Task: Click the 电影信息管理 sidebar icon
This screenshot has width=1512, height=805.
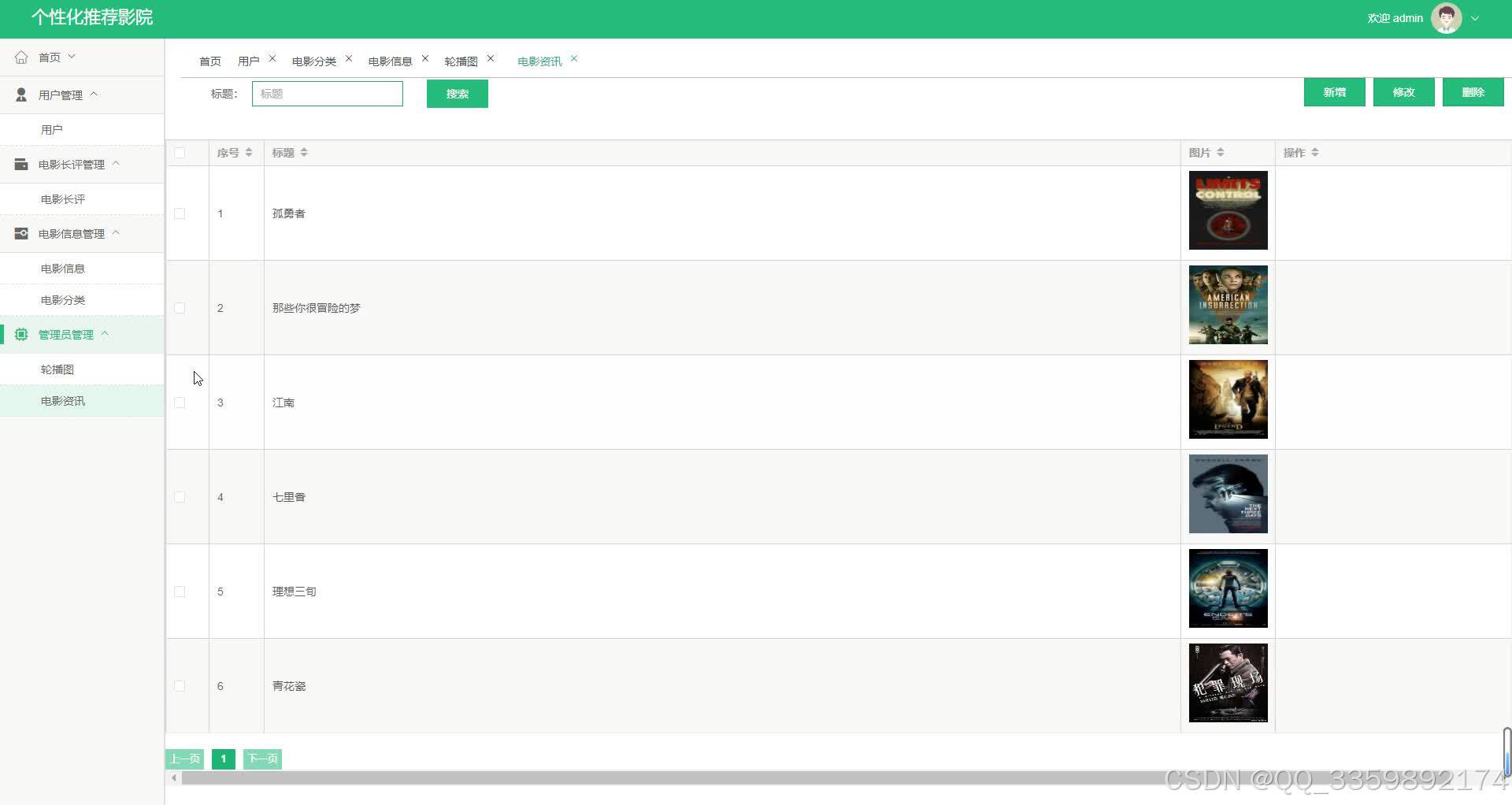Action: coord(21,233)
